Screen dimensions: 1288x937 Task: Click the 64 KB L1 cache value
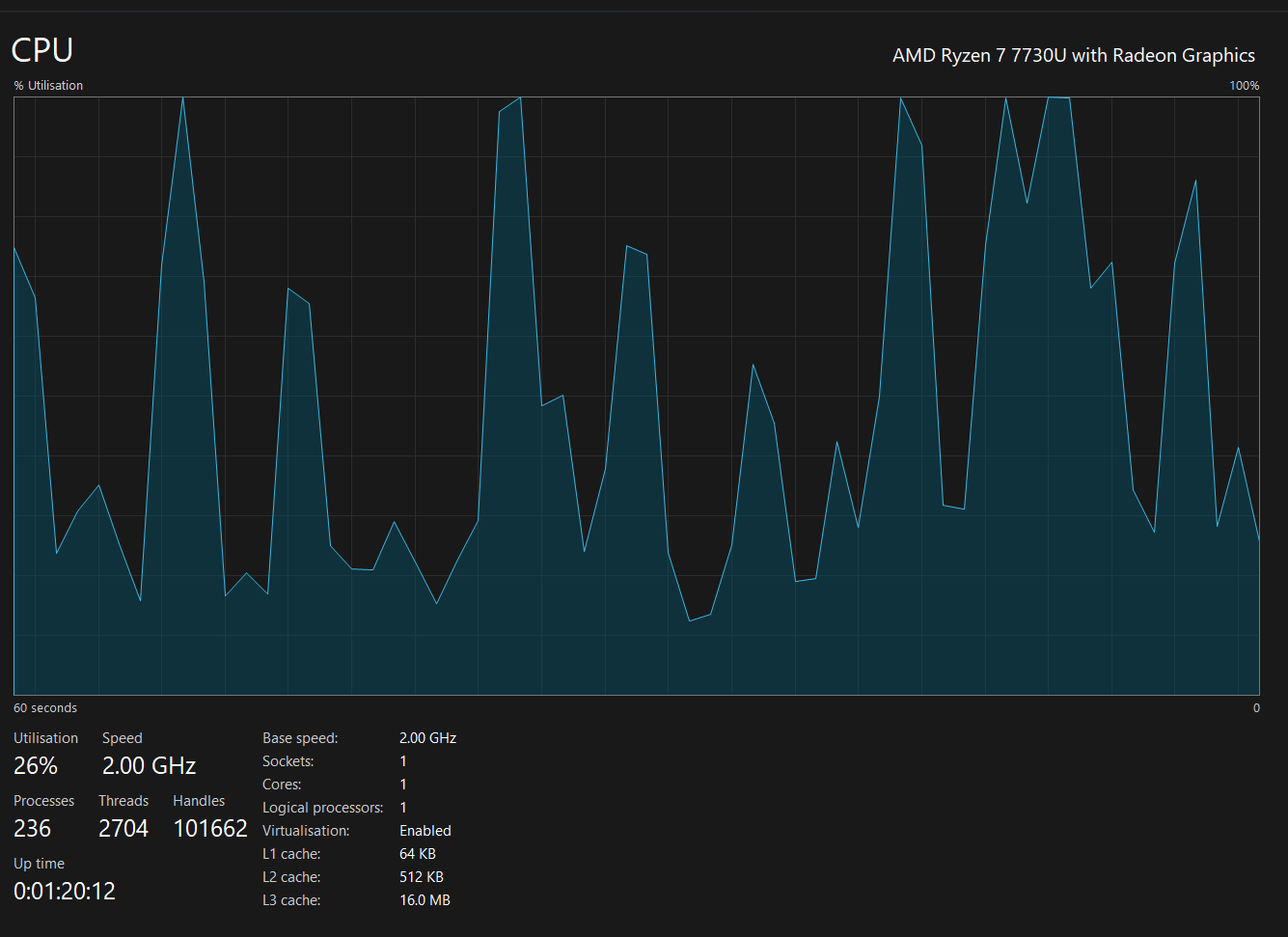pos(418,853)
